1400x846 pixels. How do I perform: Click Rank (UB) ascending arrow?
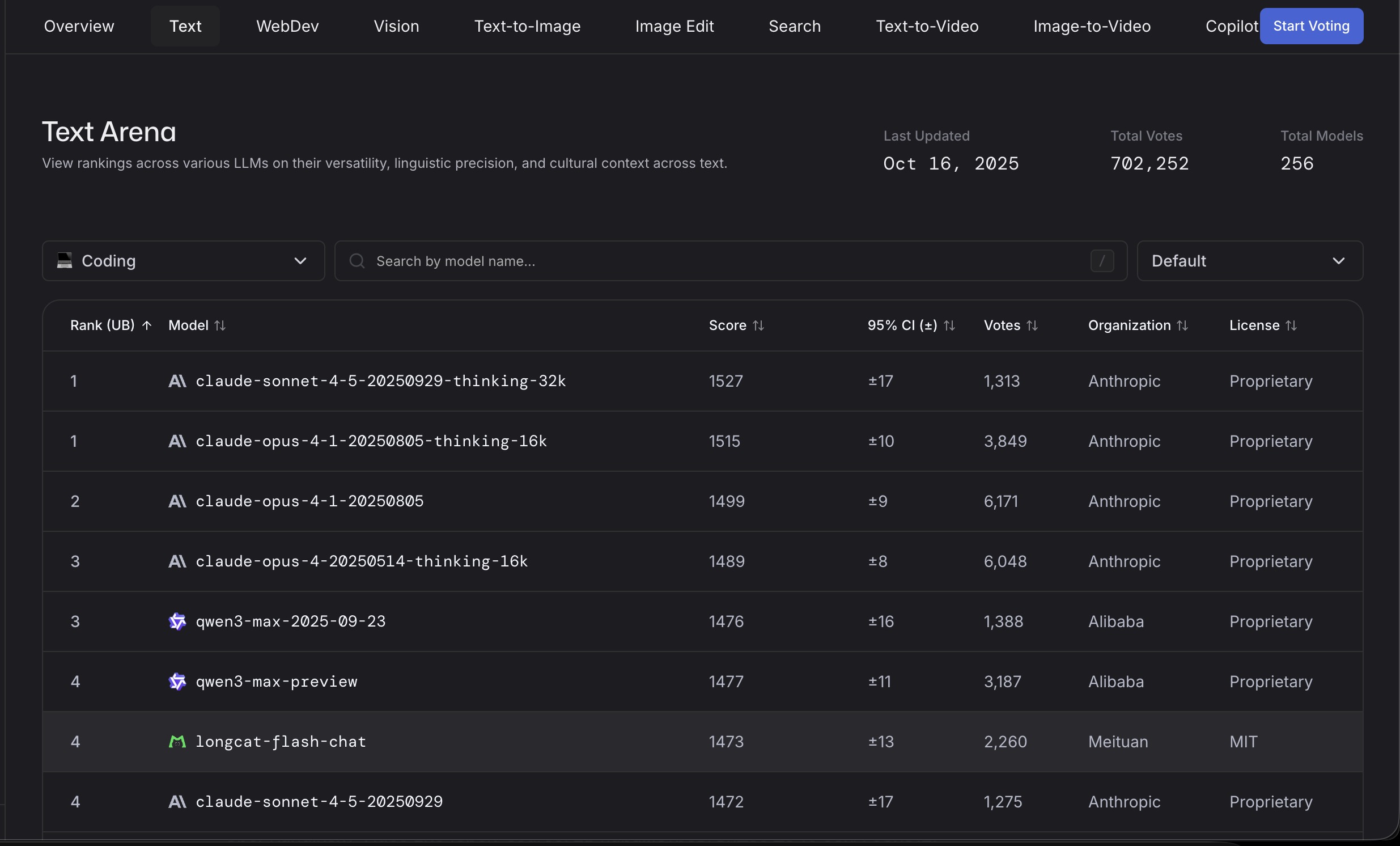click(x=147, y=325)
